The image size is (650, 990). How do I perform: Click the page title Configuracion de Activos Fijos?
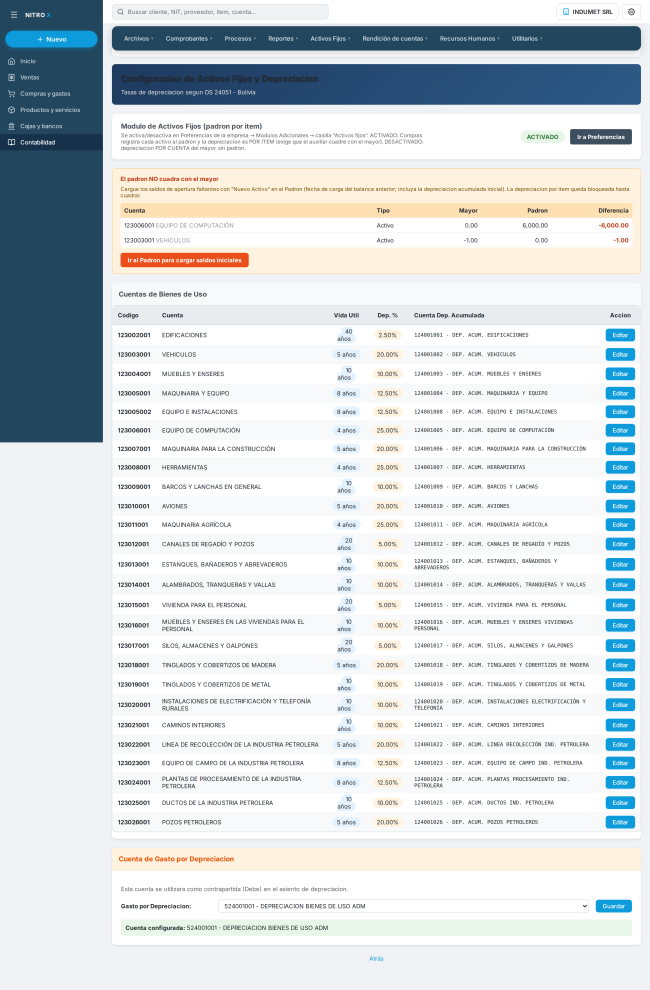(219, 79)
